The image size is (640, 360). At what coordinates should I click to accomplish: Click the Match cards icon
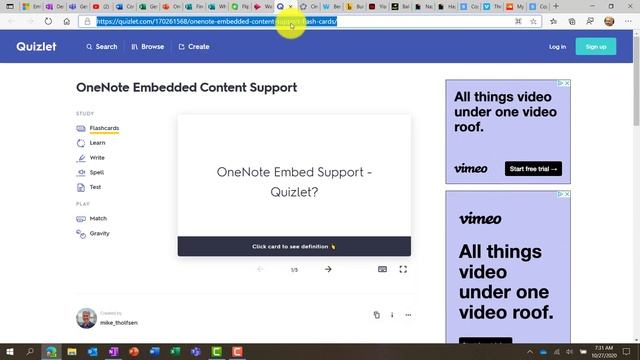point(81,219)
